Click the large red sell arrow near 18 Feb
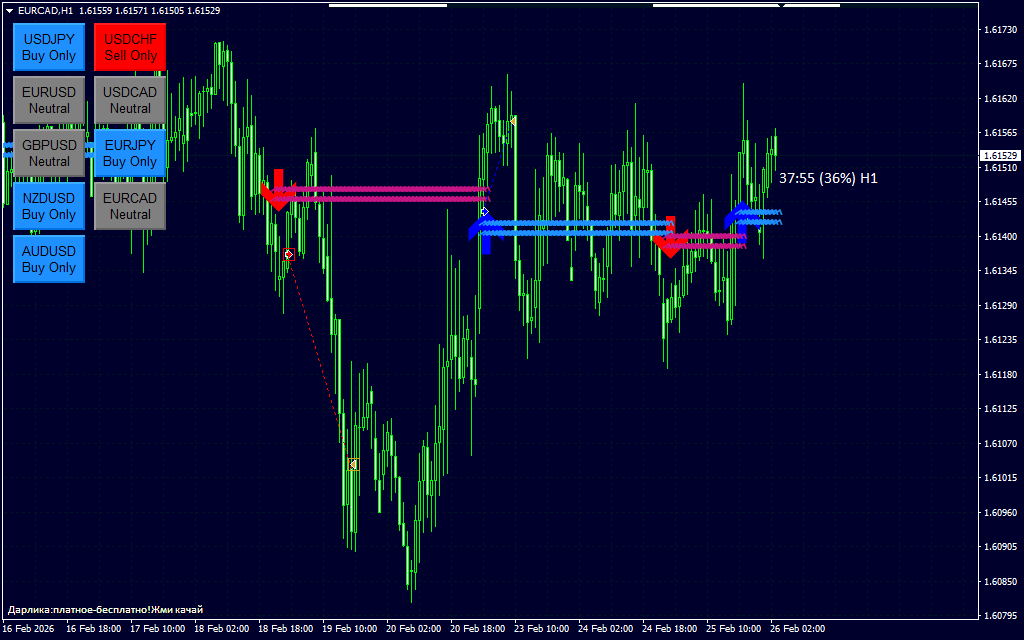 tap(278, 191)
